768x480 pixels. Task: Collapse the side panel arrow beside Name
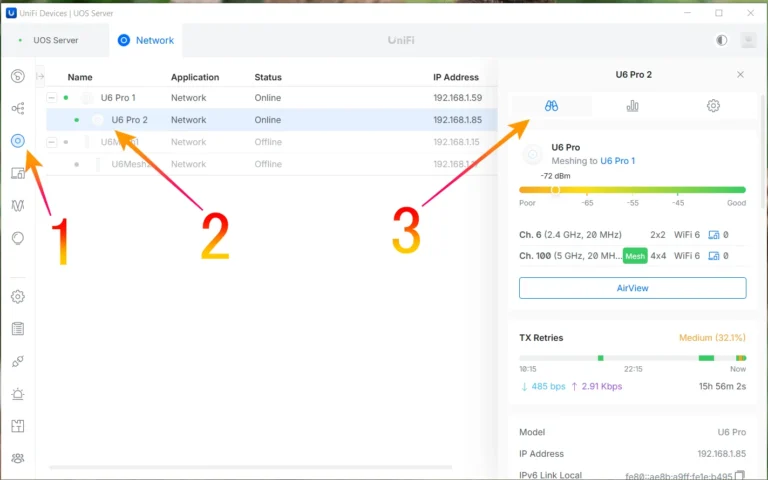40,76
